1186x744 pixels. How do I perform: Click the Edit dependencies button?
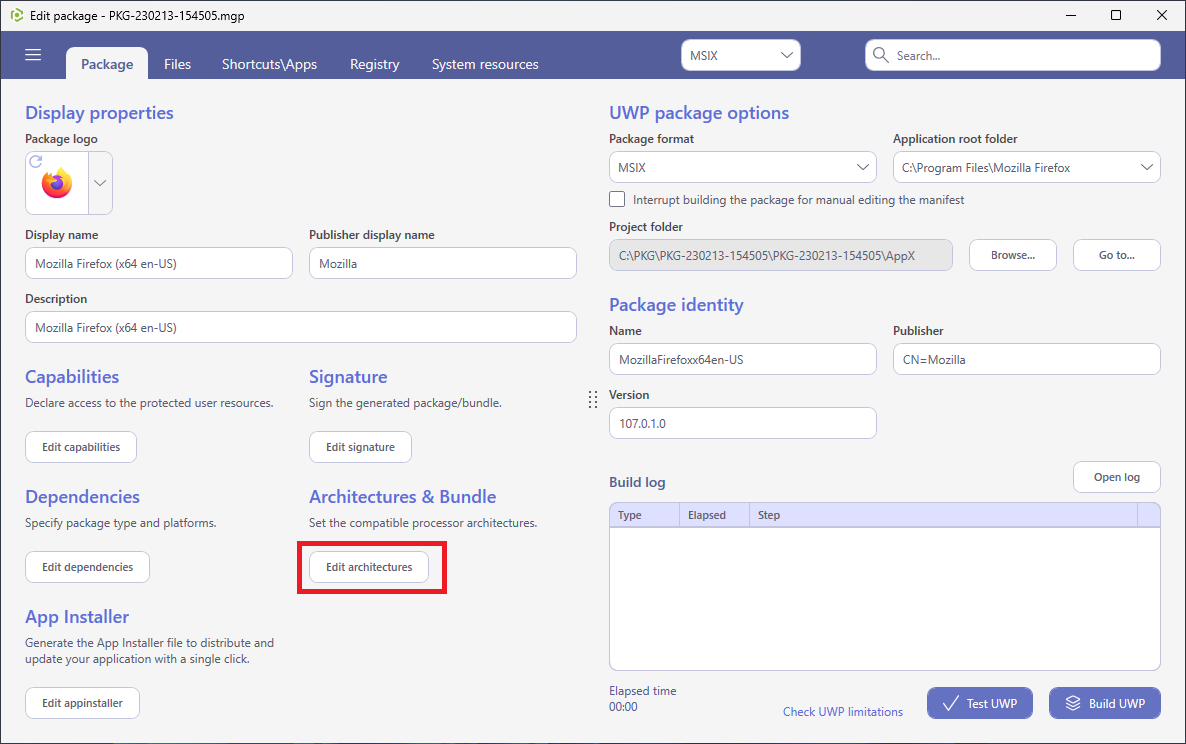pos(88,567)
